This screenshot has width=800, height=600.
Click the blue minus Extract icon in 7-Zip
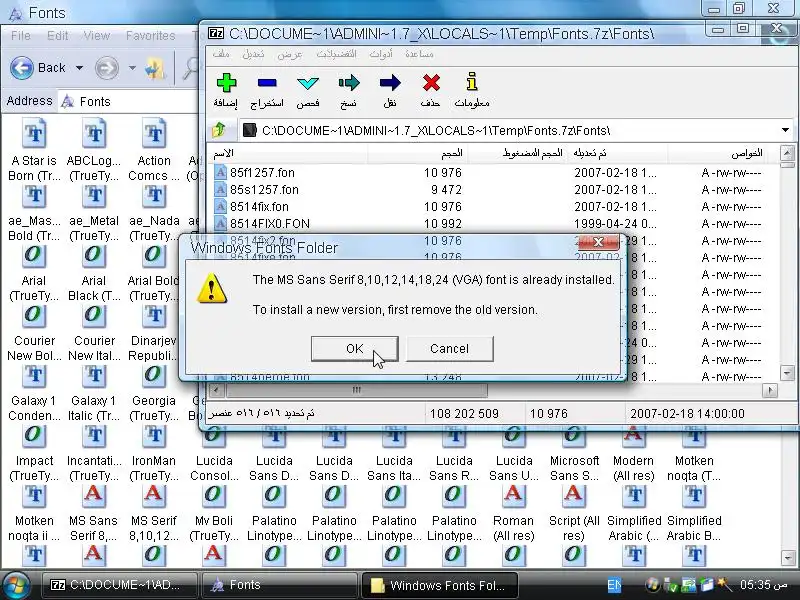pyautogui.click(x=267, y=83)
